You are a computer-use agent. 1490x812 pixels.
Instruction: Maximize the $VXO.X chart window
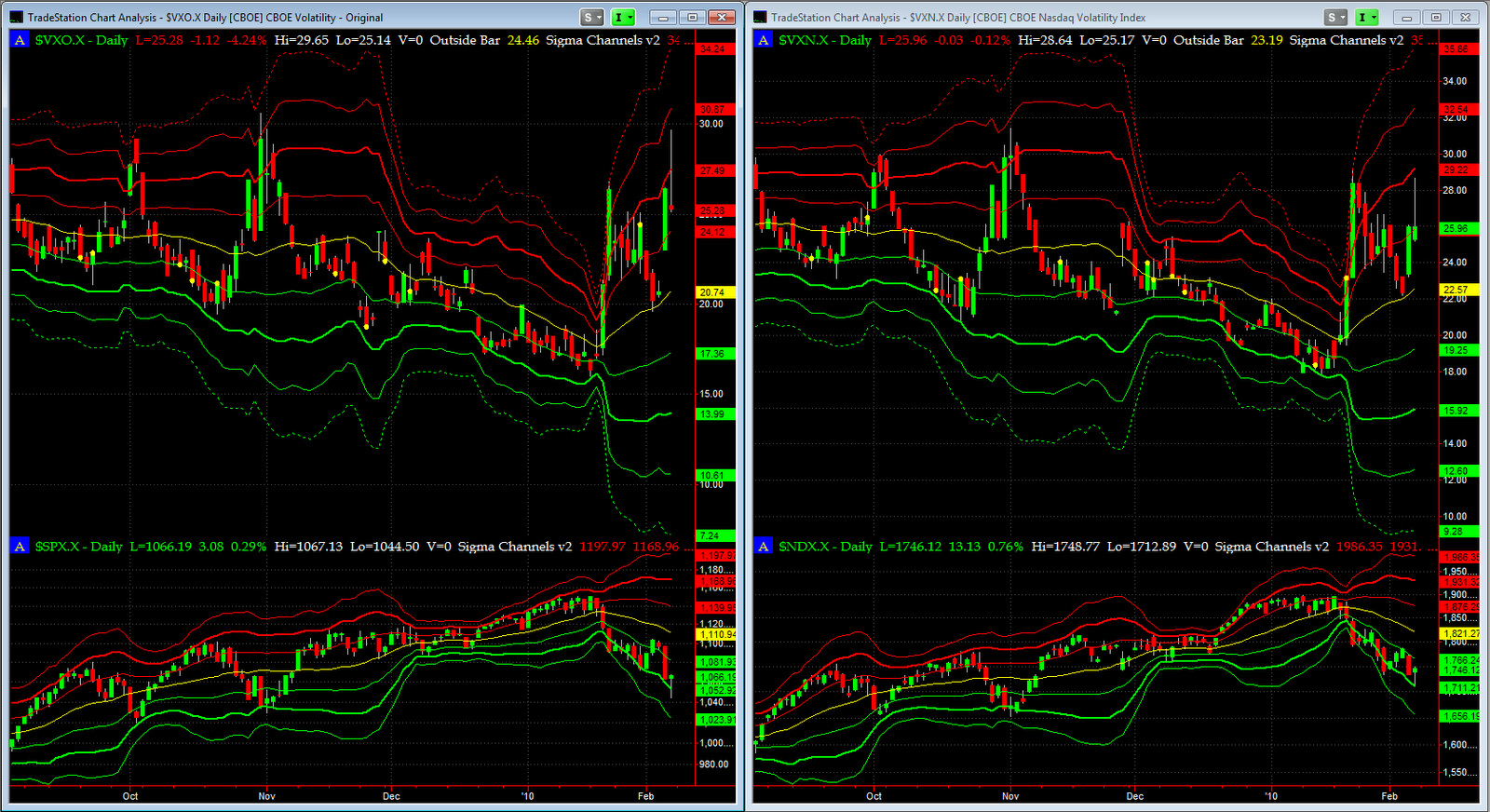(693, 17)
